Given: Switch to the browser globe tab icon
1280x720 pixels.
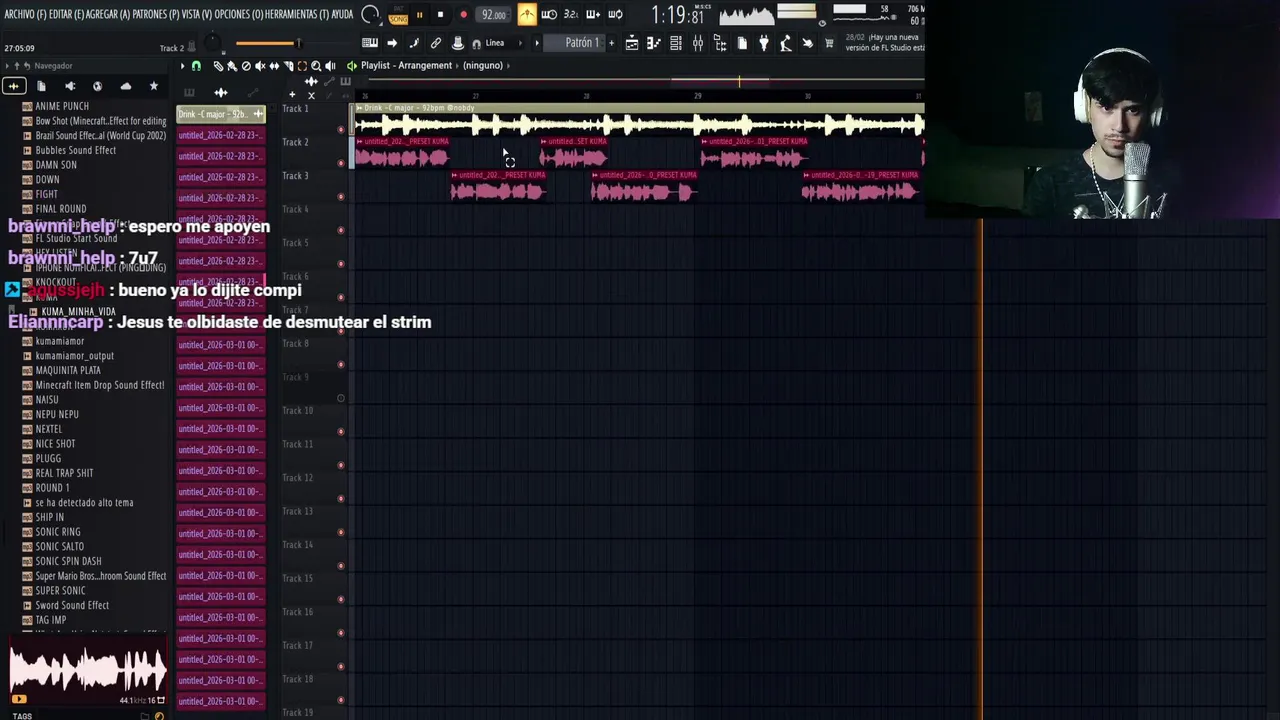Looking at the screenshot, I should click(x=97, y=87).
